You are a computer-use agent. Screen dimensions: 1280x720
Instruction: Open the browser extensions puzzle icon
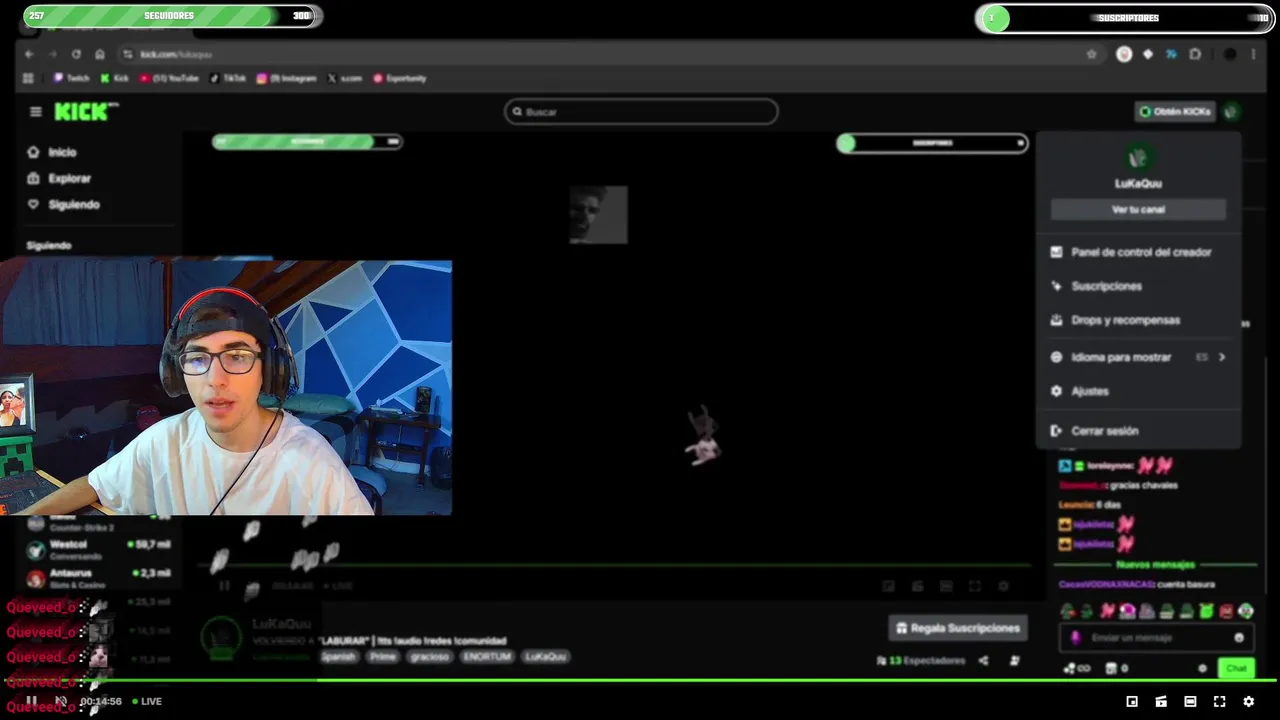1195,54
